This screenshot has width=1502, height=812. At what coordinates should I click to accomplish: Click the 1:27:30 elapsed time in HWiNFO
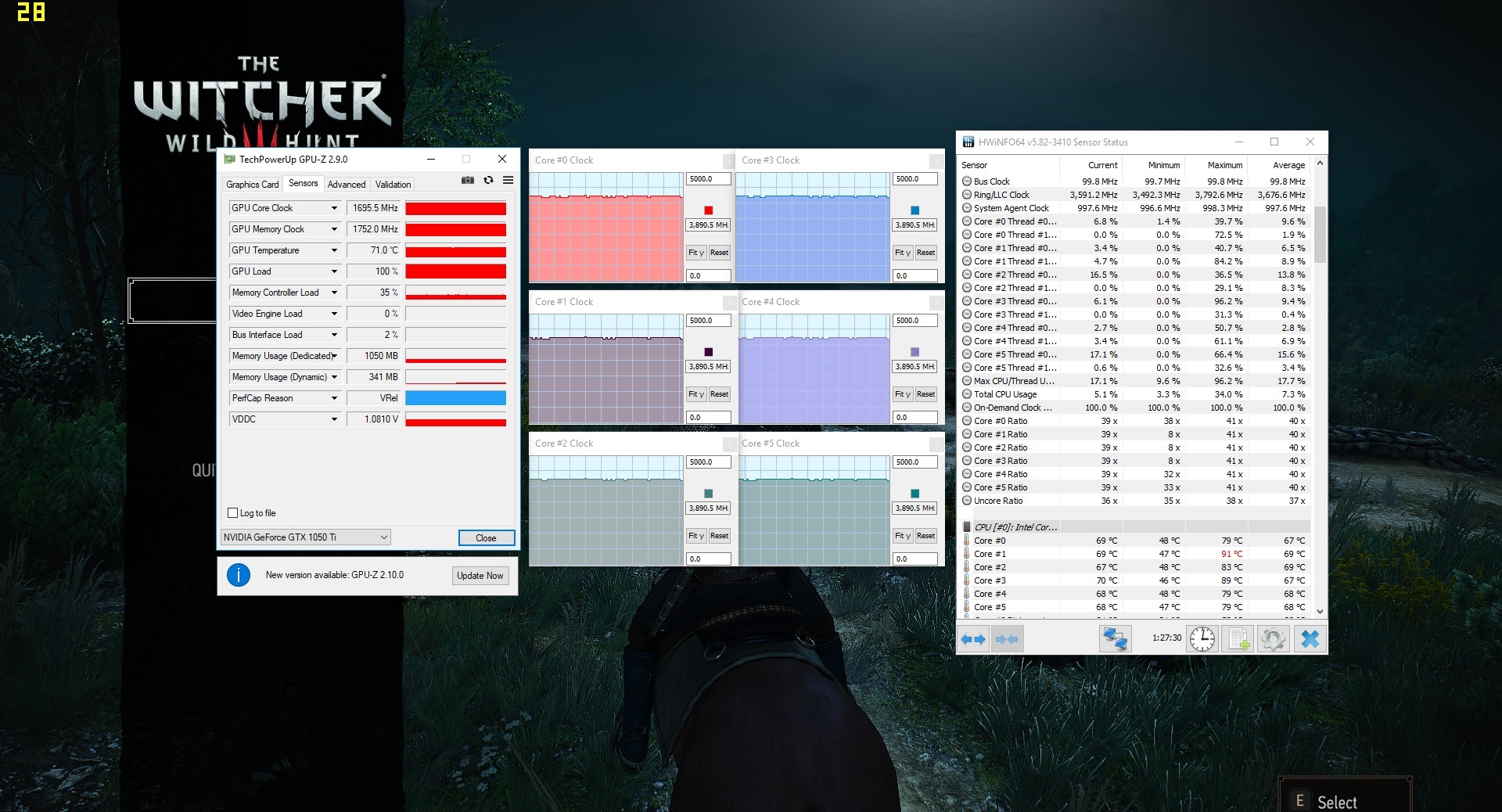(x=1166, y=638)
